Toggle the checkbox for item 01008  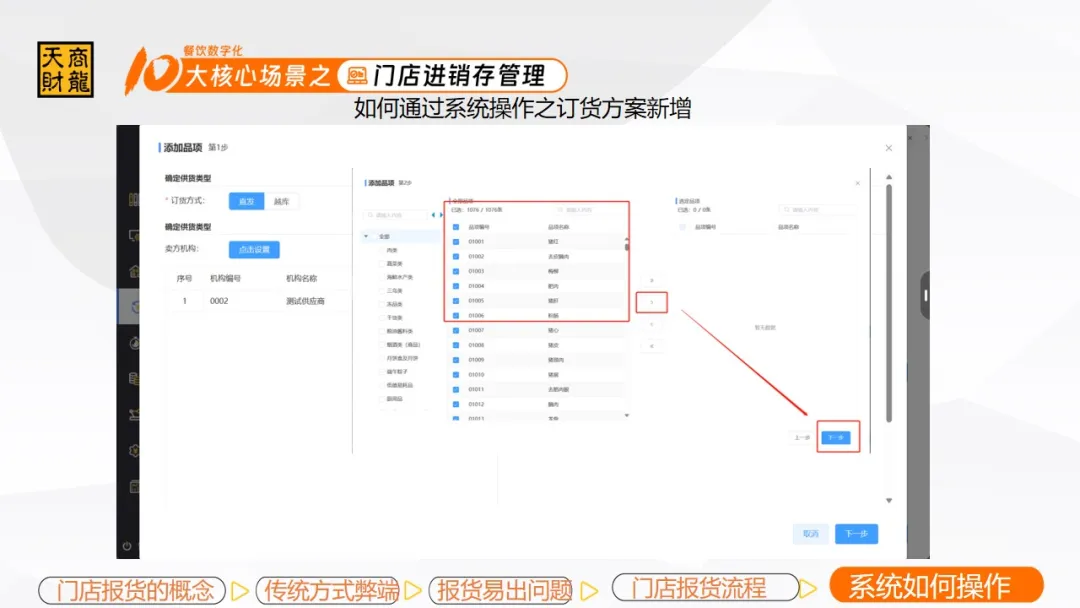click(456, 345)
